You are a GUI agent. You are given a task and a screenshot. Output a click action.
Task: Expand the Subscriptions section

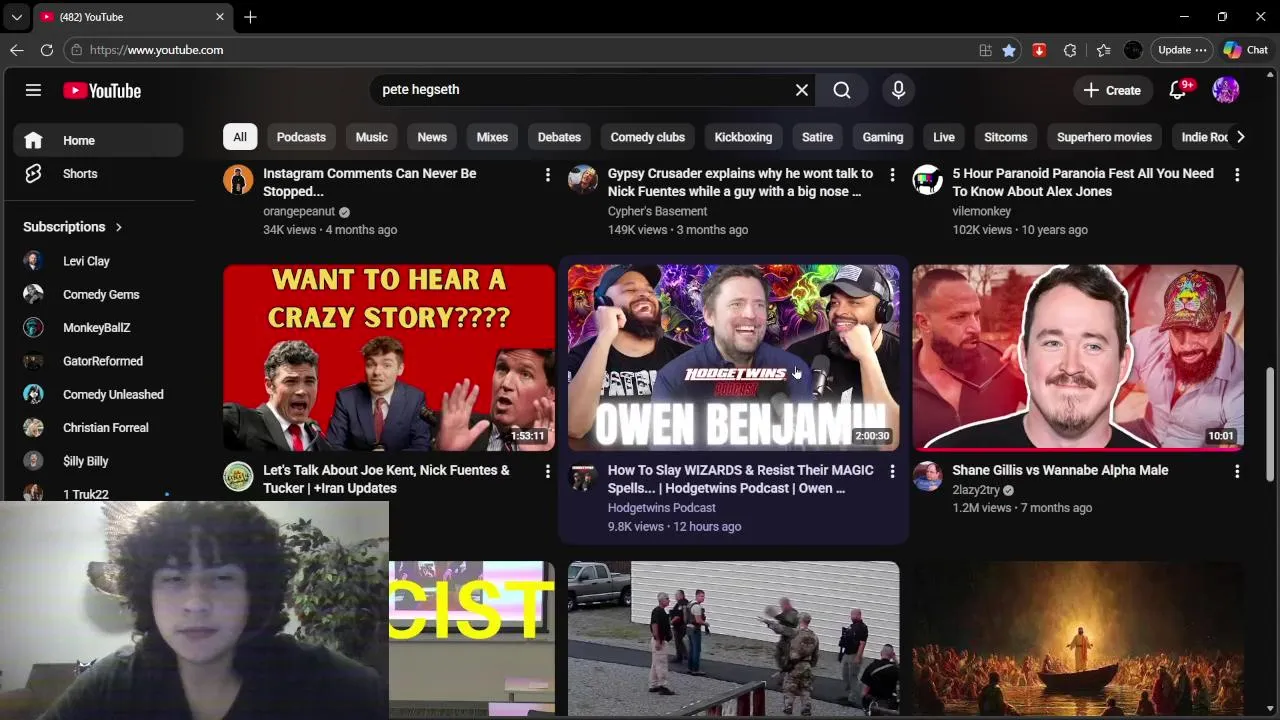72,227
